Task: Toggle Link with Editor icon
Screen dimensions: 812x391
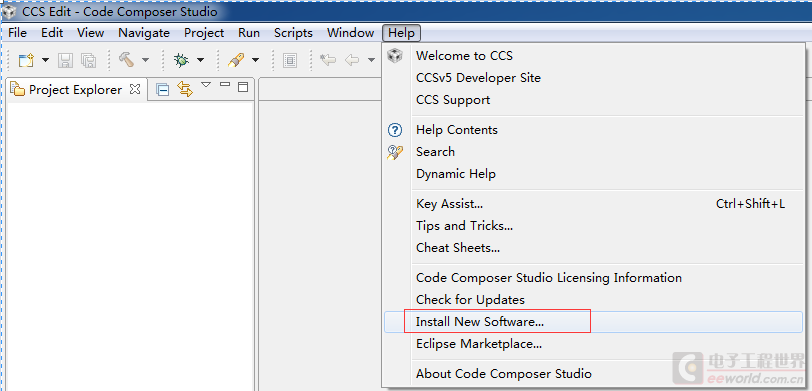Action: [x=185, y=89]
